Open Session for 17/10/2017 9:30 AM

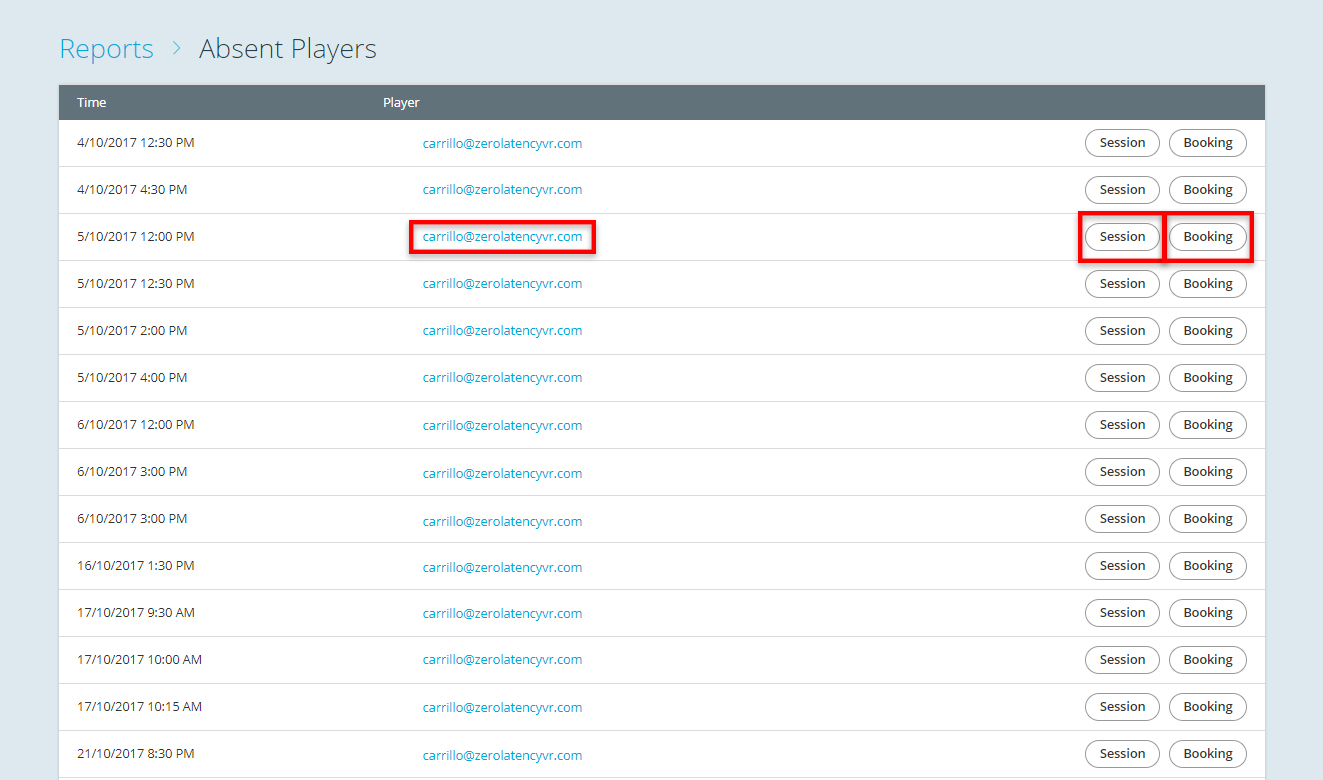pos(1122,613)
